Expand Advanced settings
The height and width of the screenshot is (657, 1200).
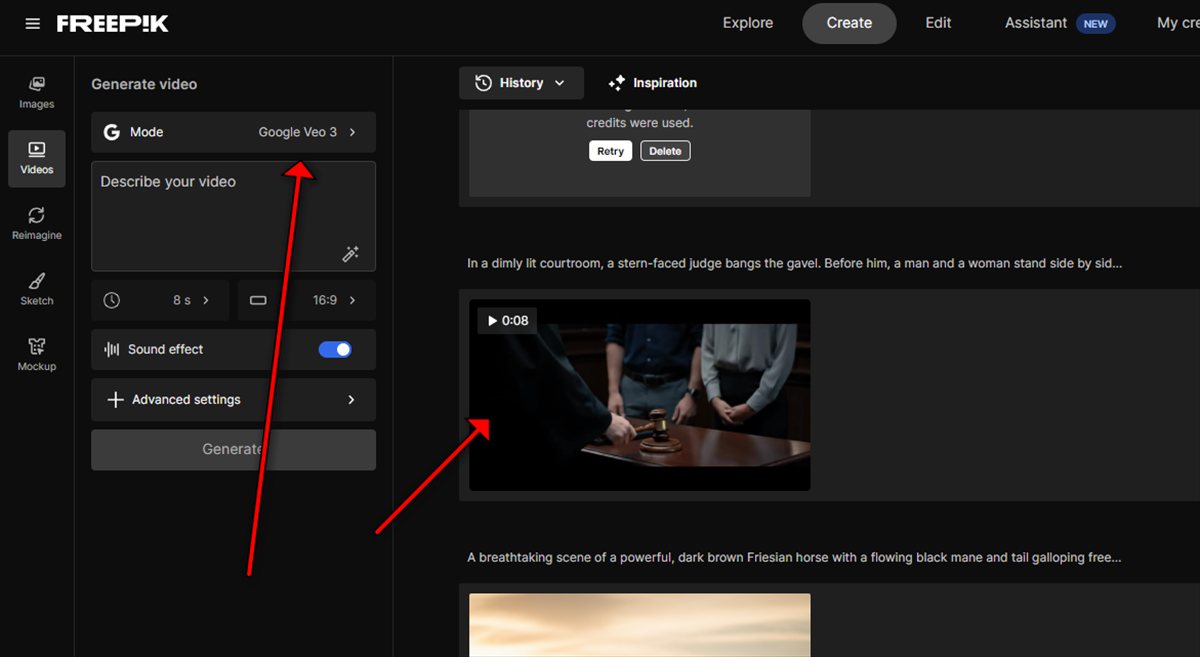pos(233,399)
